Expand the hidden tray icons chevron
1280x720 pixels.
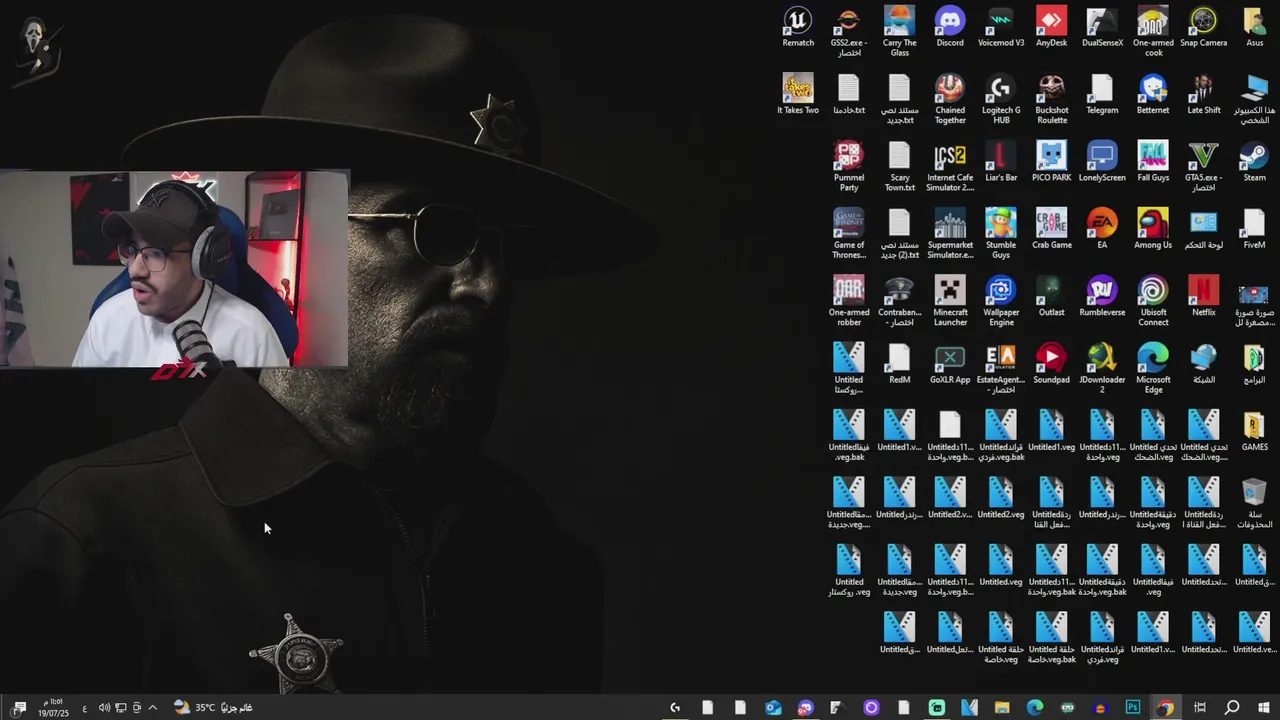point(152,707)
